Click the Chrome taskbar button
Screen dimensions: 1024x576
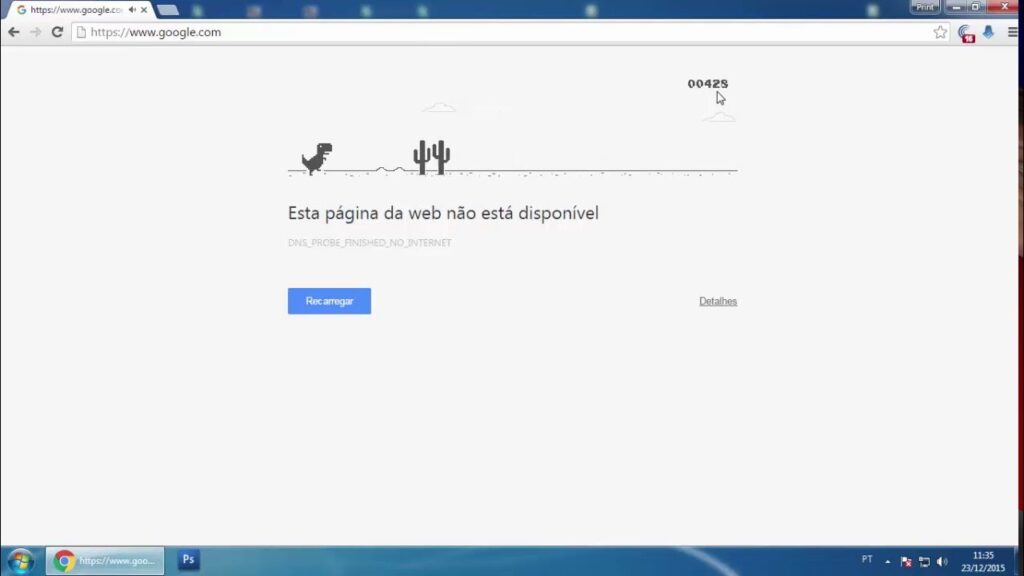tap(105, 560)
